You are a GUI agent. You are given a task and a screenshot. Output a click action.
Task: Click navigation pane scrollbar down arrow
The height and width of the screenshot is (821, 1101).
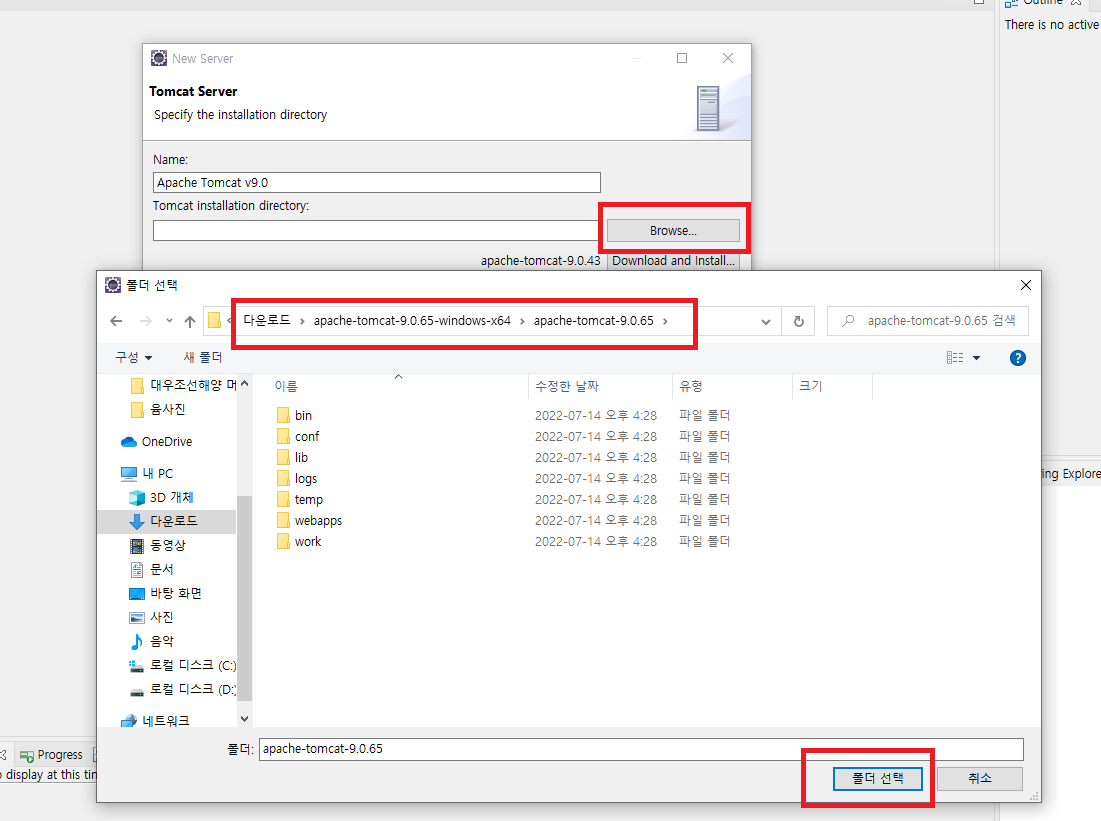click(244, 718)
